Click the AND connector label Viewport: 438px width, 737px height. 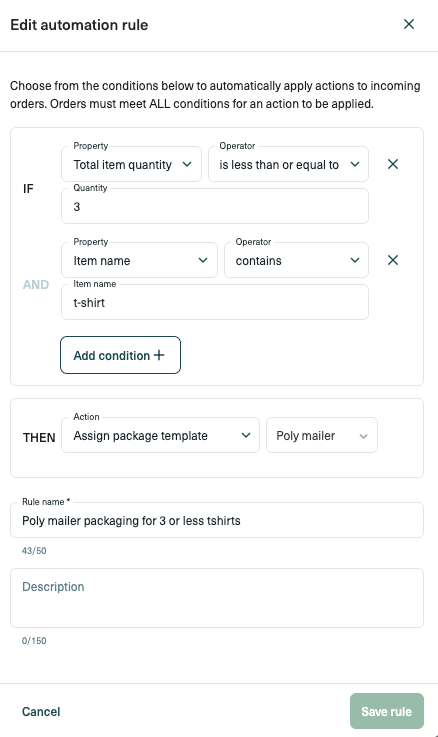36,285
